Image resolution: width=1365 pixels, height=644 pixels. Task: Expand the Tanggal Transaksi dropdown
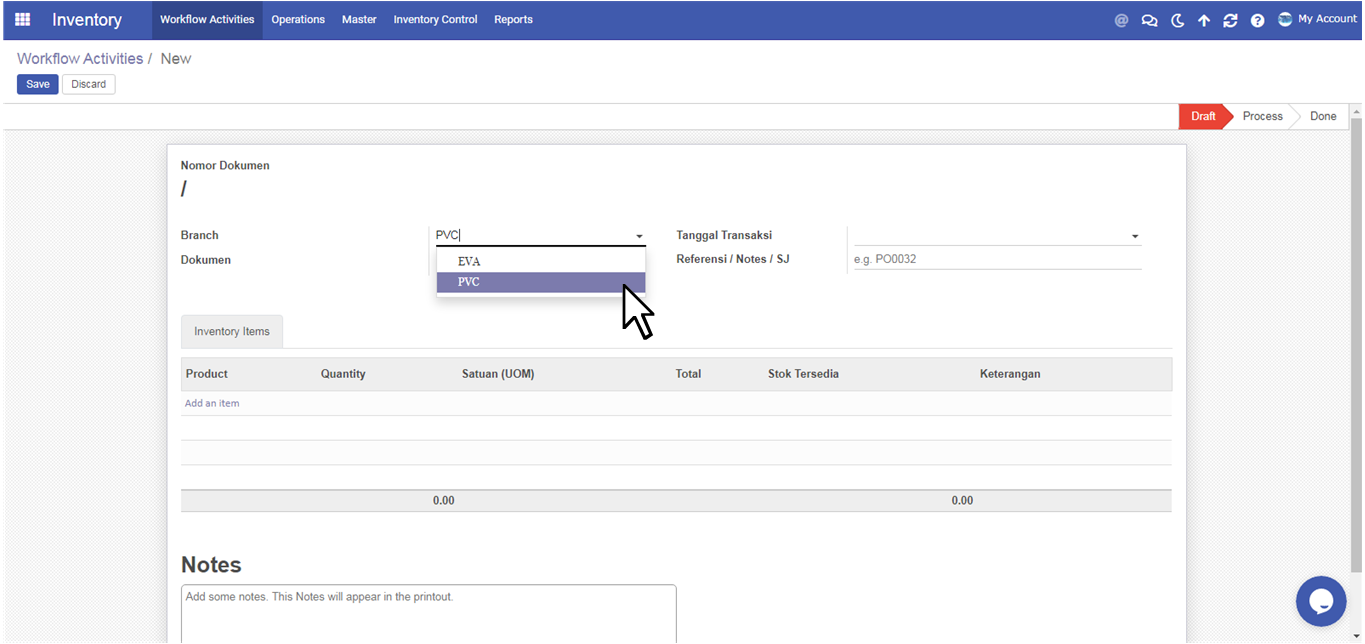(1135, 237)
